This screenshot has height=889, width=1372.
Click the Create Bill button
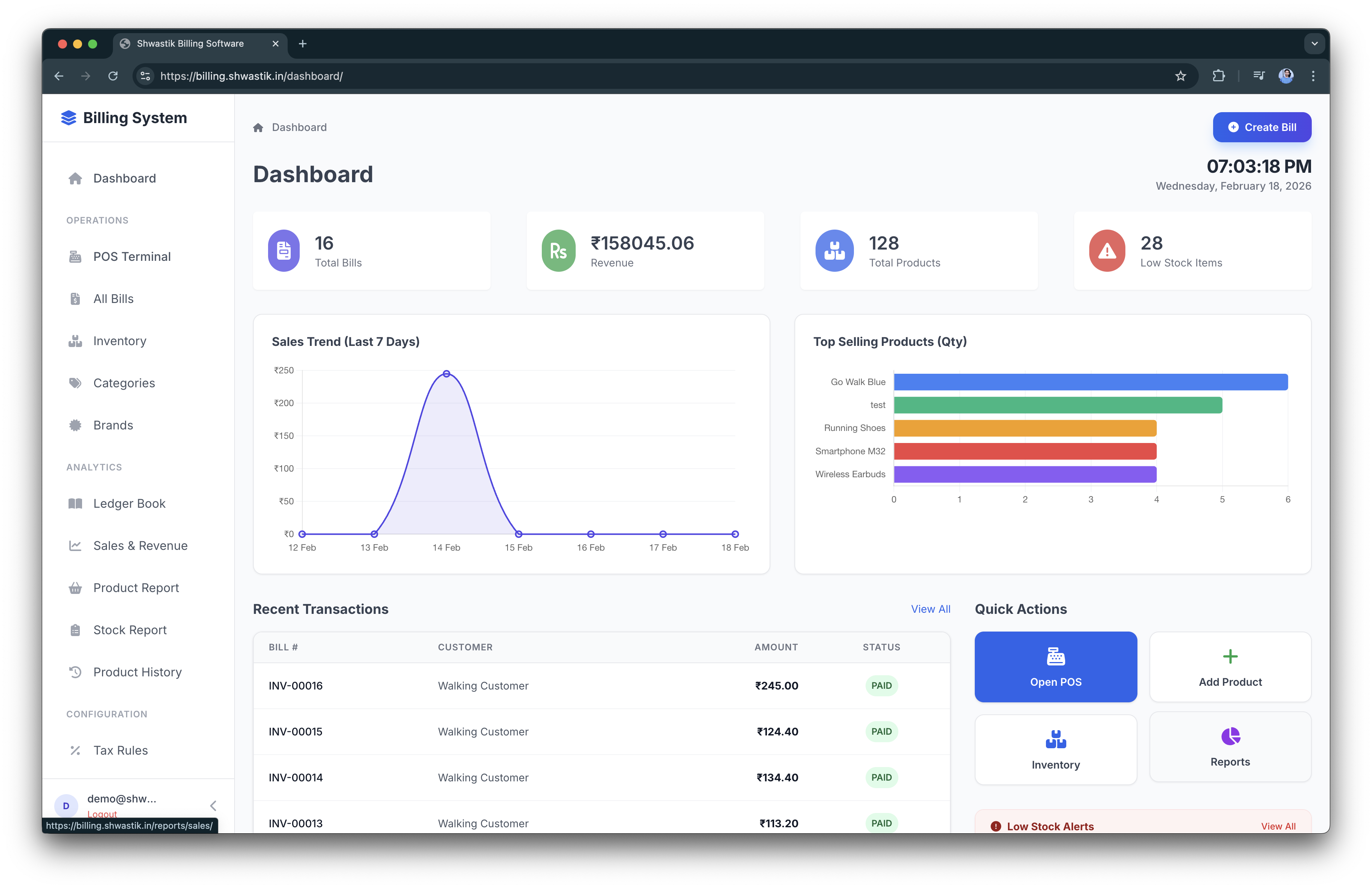[1262, 127]
